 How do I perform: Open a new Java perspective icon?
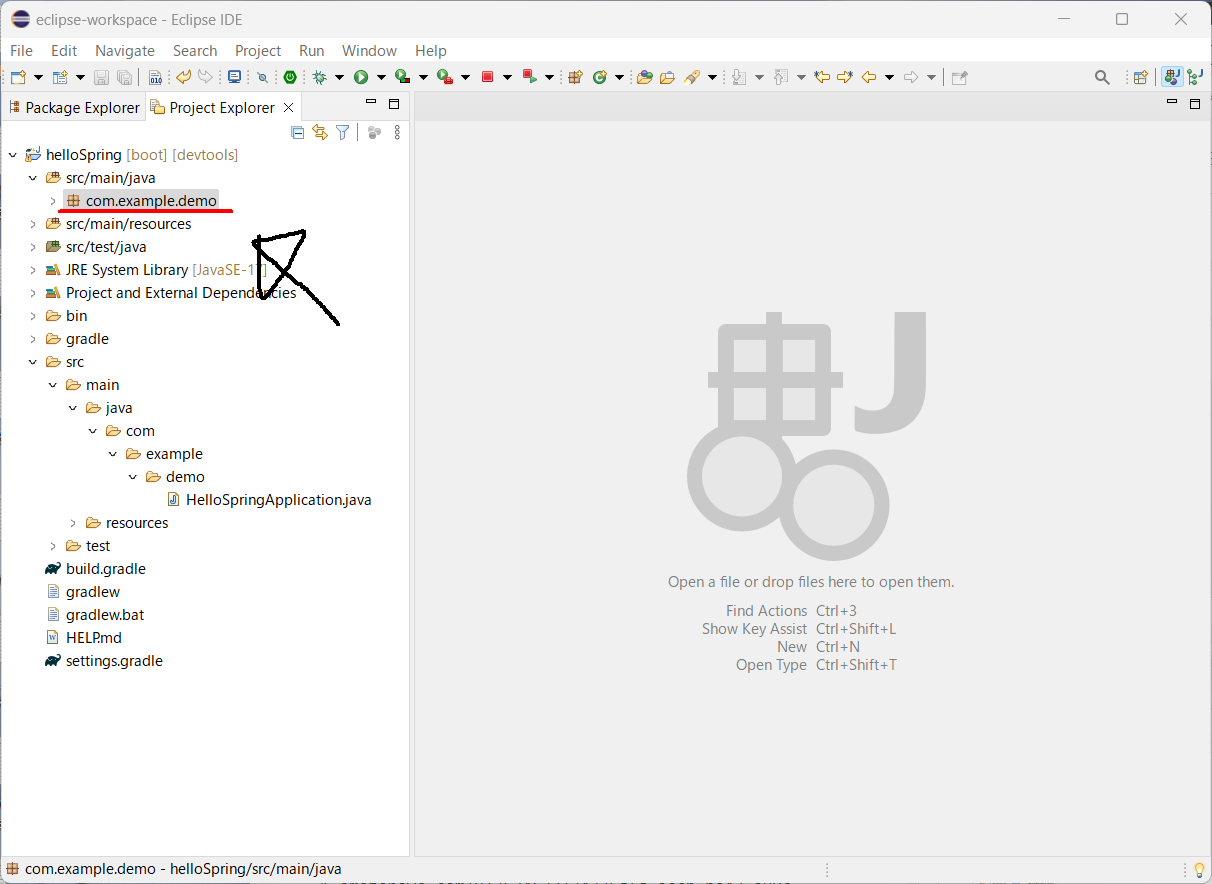pos(1141,77)
